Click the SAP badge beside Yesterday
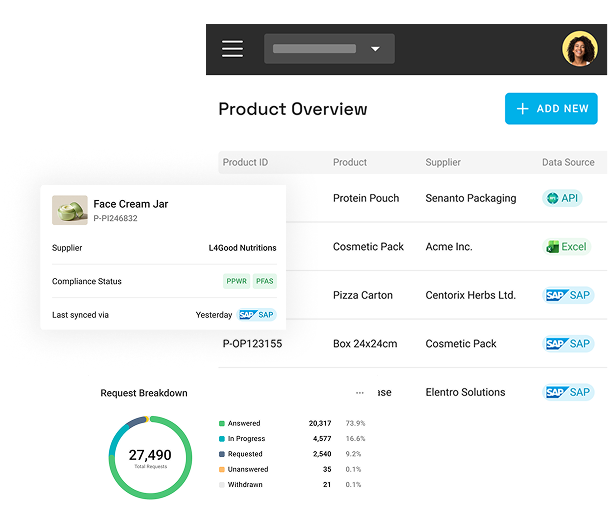 coord(256,315)
